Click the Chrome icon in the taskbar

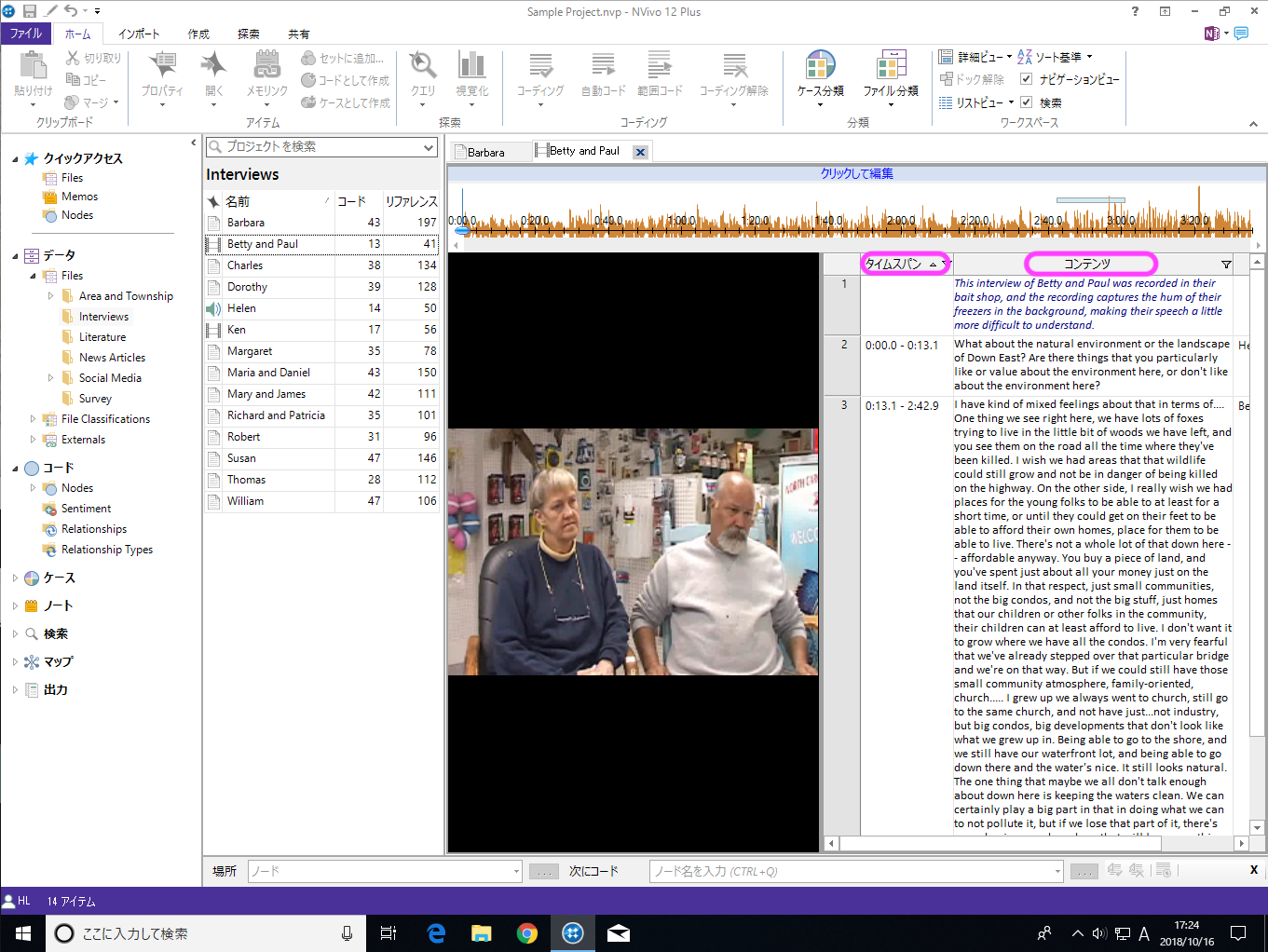(x=527, y=933)
